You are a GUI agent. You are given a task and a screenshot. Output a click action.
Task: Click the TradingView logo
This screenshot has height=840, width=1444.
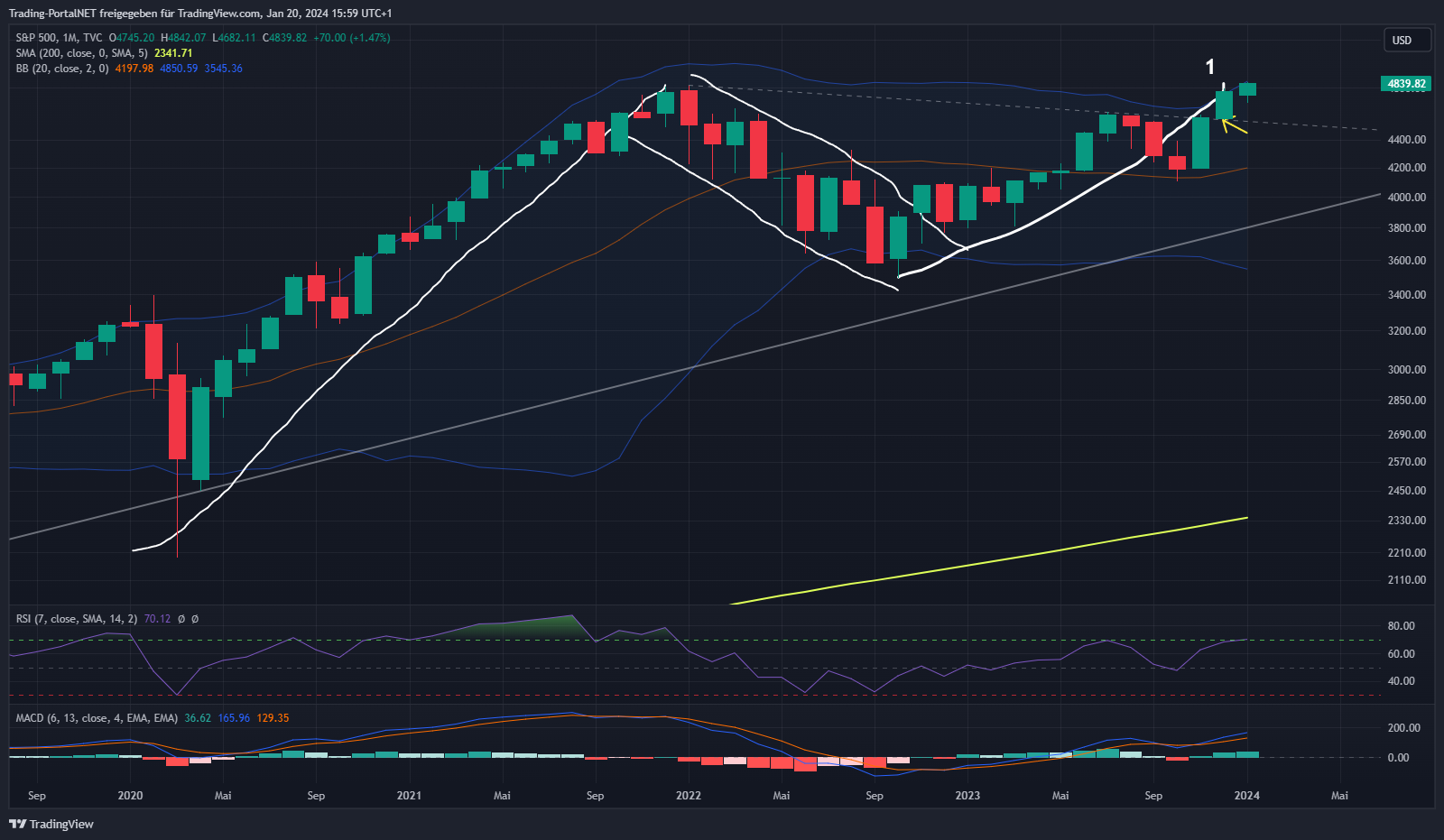(51, 824)
